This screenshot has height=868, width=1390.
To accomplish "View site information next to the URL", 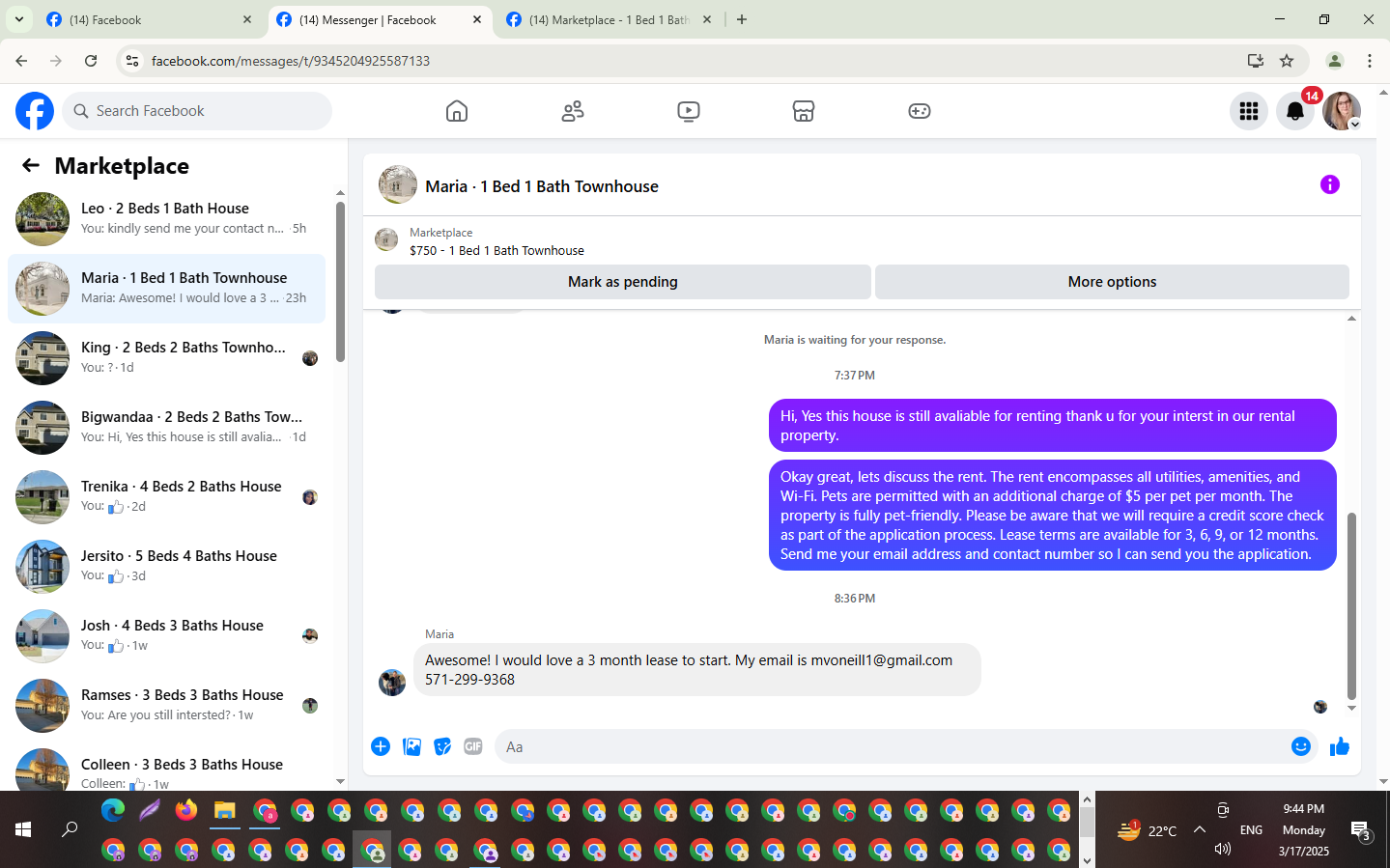I will [x=132, y=61].
